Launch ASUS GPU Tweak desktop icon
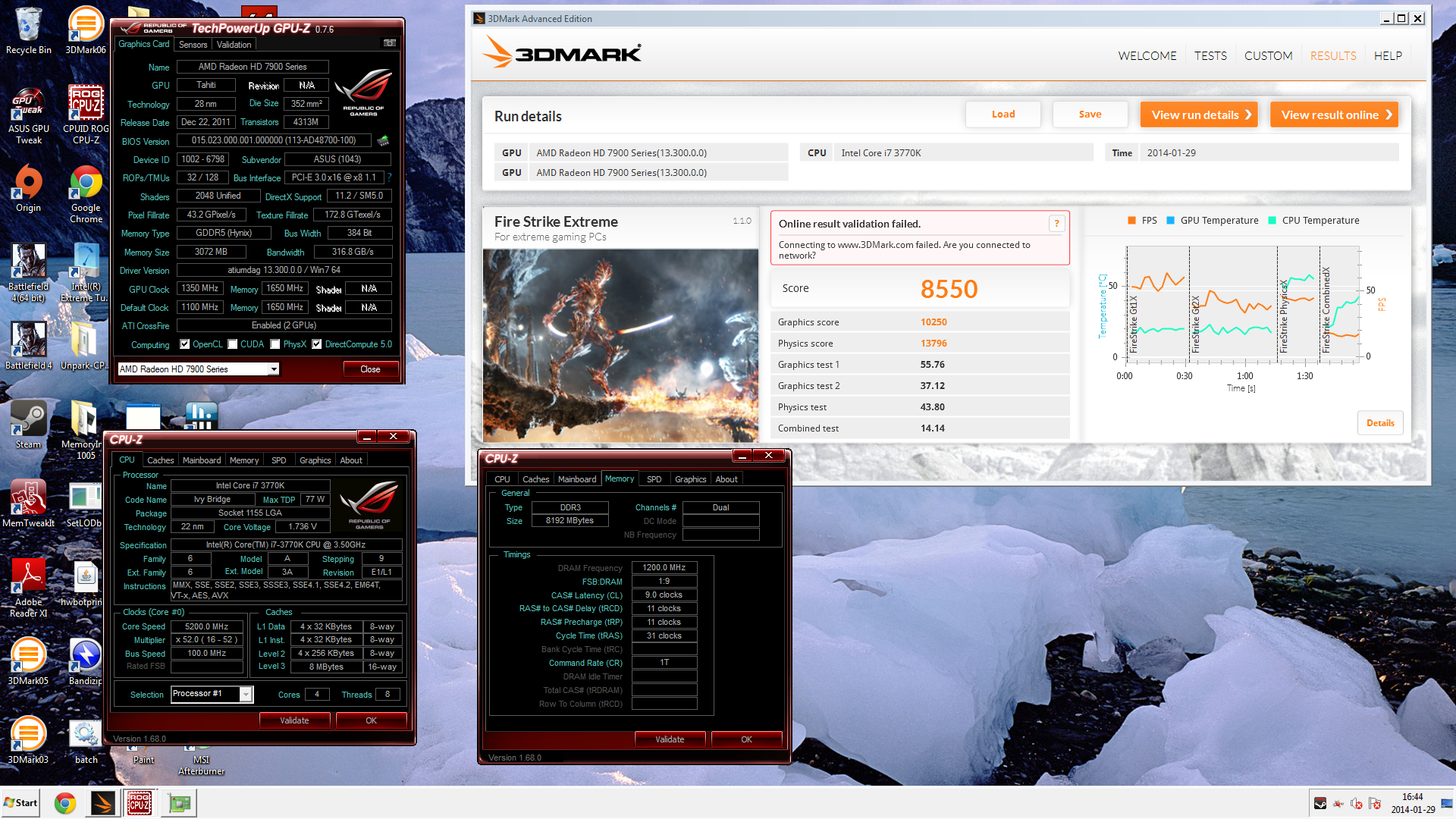 (x=29, y=115)
